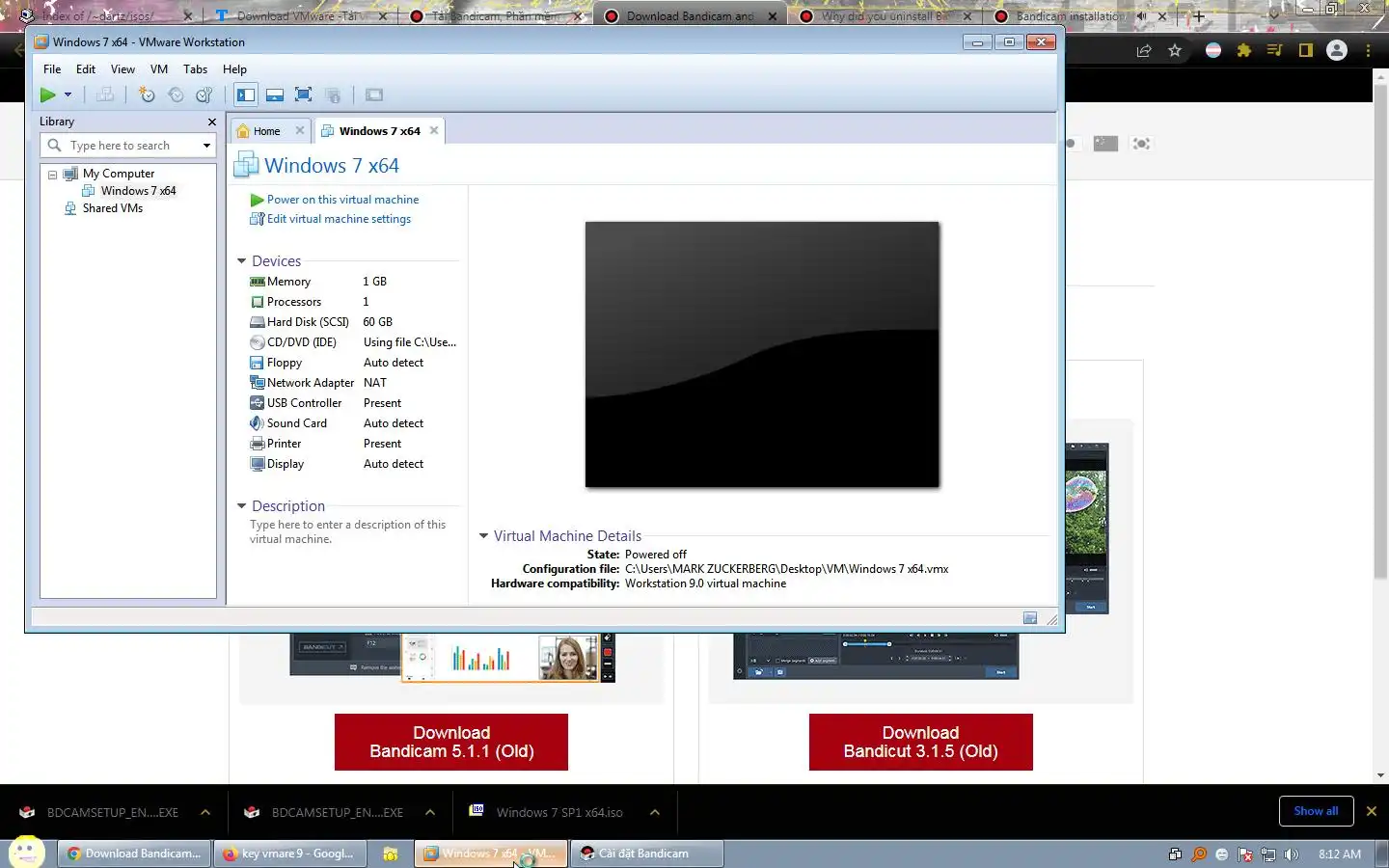This screenshot has height=868, width=1389.
Task: Select the Floppy device
Action: click(x=353, y=363)
